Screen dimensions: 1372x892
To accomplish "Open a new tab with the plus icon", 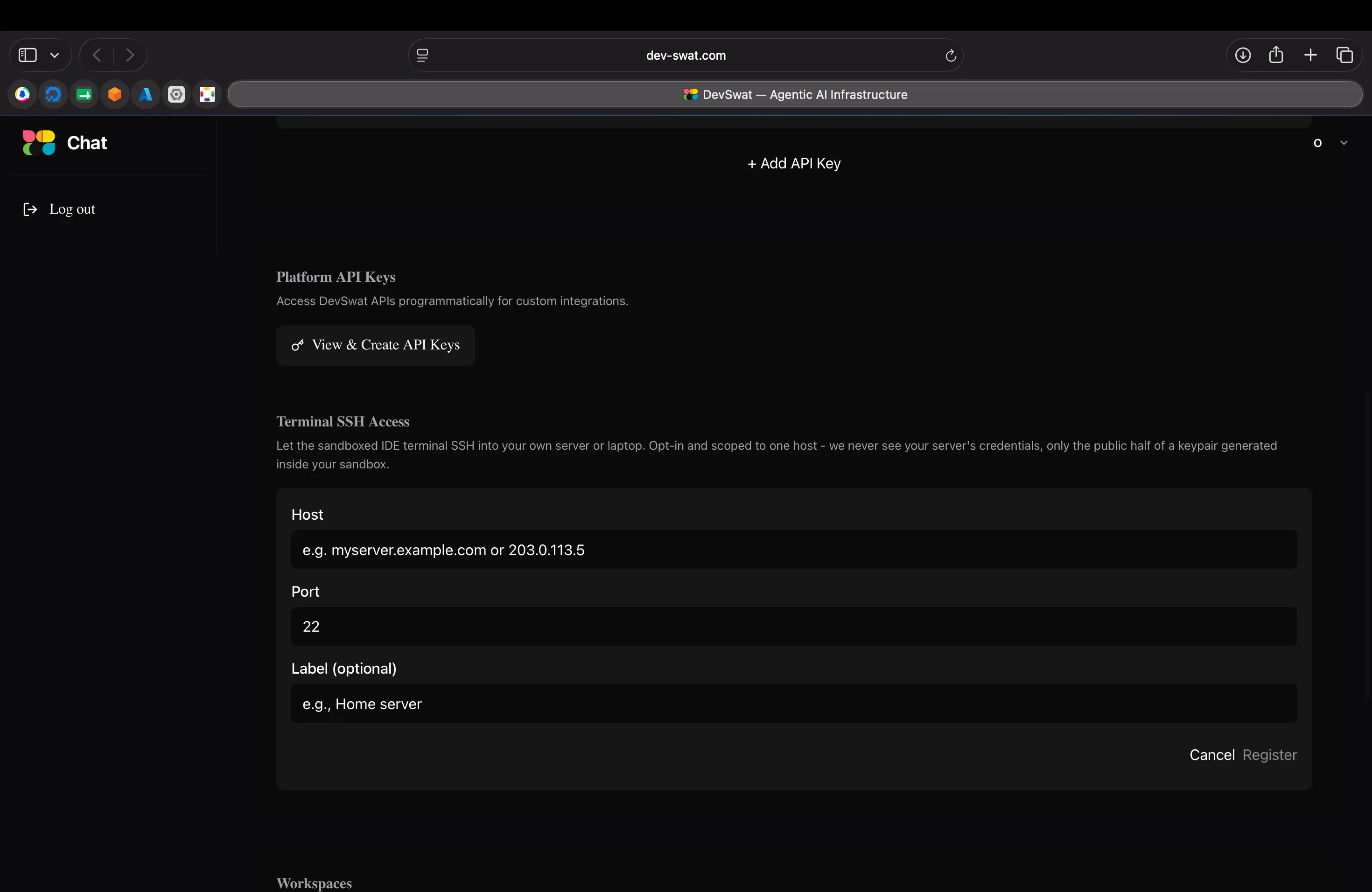I will point(1310,56).
